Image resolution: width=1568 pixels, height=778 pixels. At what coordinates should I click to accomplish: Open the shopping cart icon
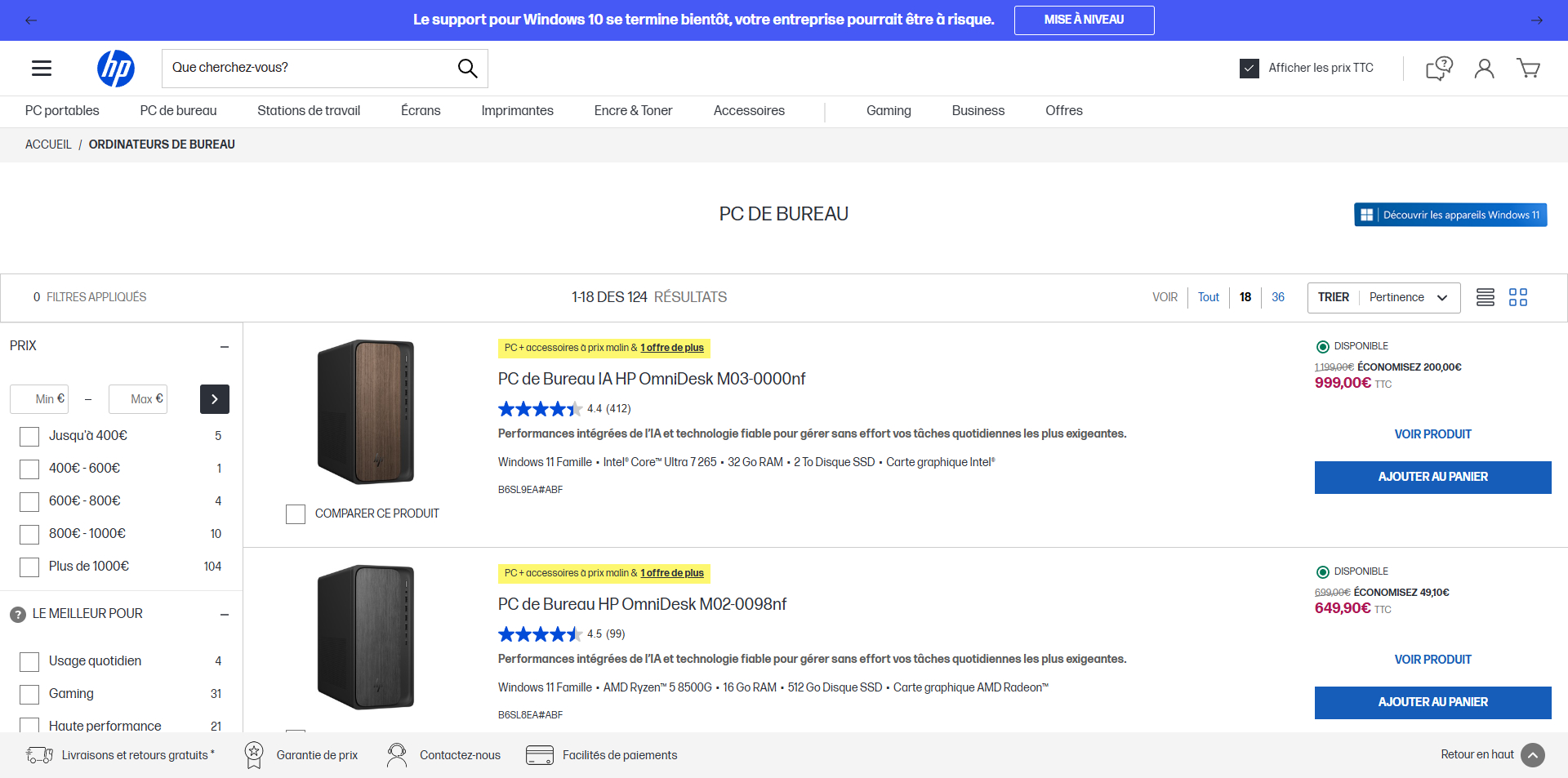click(x=1528, y=69)
